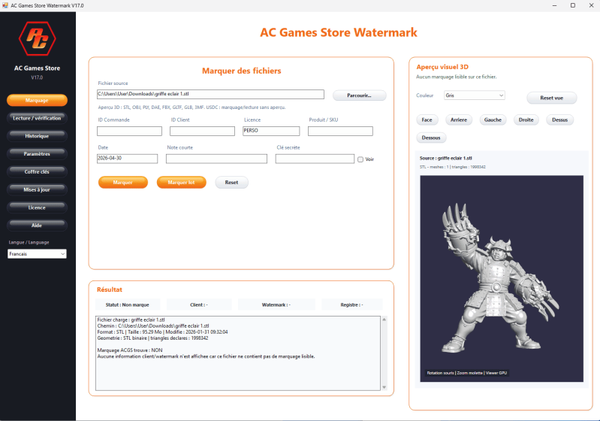The height and width of the screenshot is (421, 600).
Task: Click the 'Watermark : -' status cell
Action: (276, 305)
